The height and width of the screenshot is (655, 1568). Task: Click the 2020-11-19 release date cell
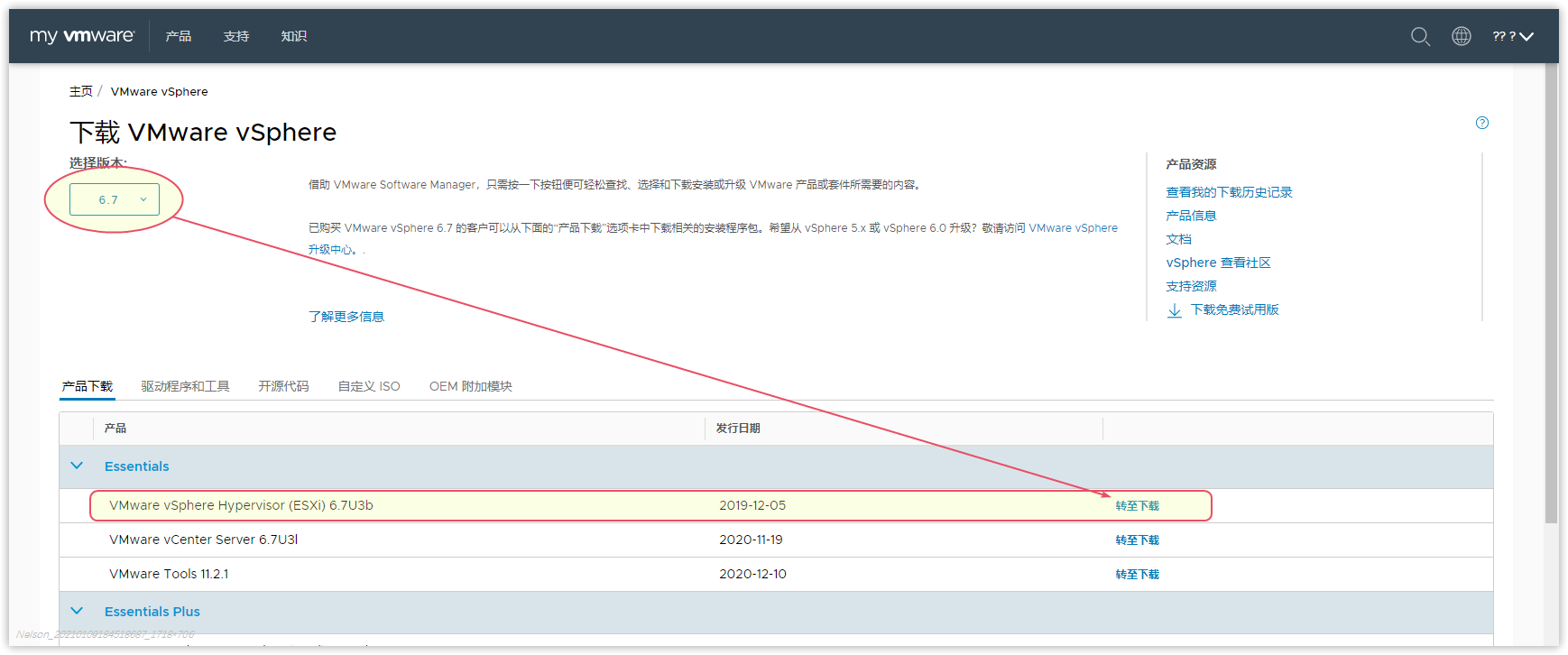[x=751, y=540]
